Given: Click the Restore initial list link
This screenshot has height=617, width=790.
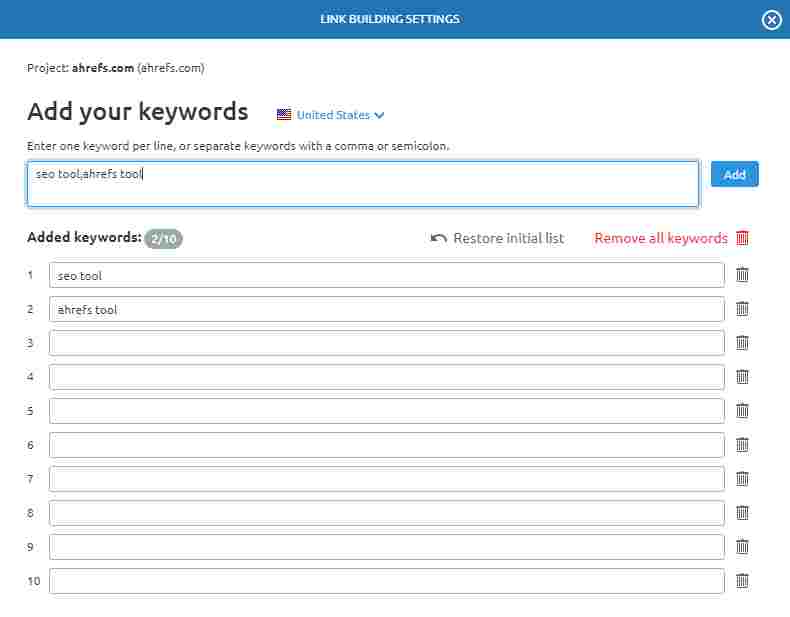Looking at the screenshot, I should click(x=508, y=238).
